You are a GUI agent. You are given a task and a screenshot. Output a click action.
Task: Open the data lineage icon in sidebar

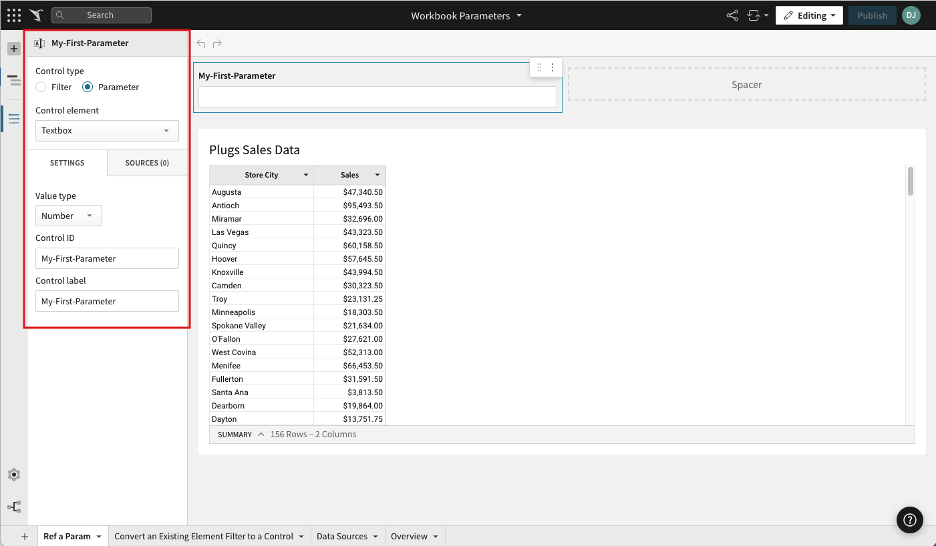(14, 507)
